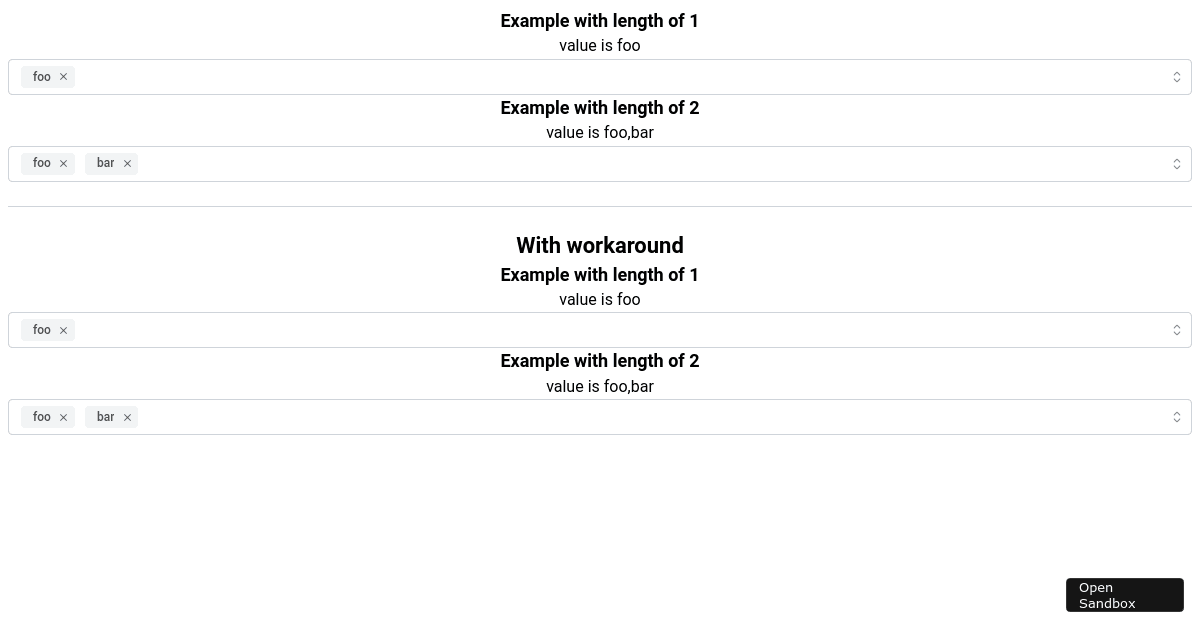The width and height of the screenshot is (1200, 630).
Task: Open the dropdown of the second select
Action: pos(1177,163)
